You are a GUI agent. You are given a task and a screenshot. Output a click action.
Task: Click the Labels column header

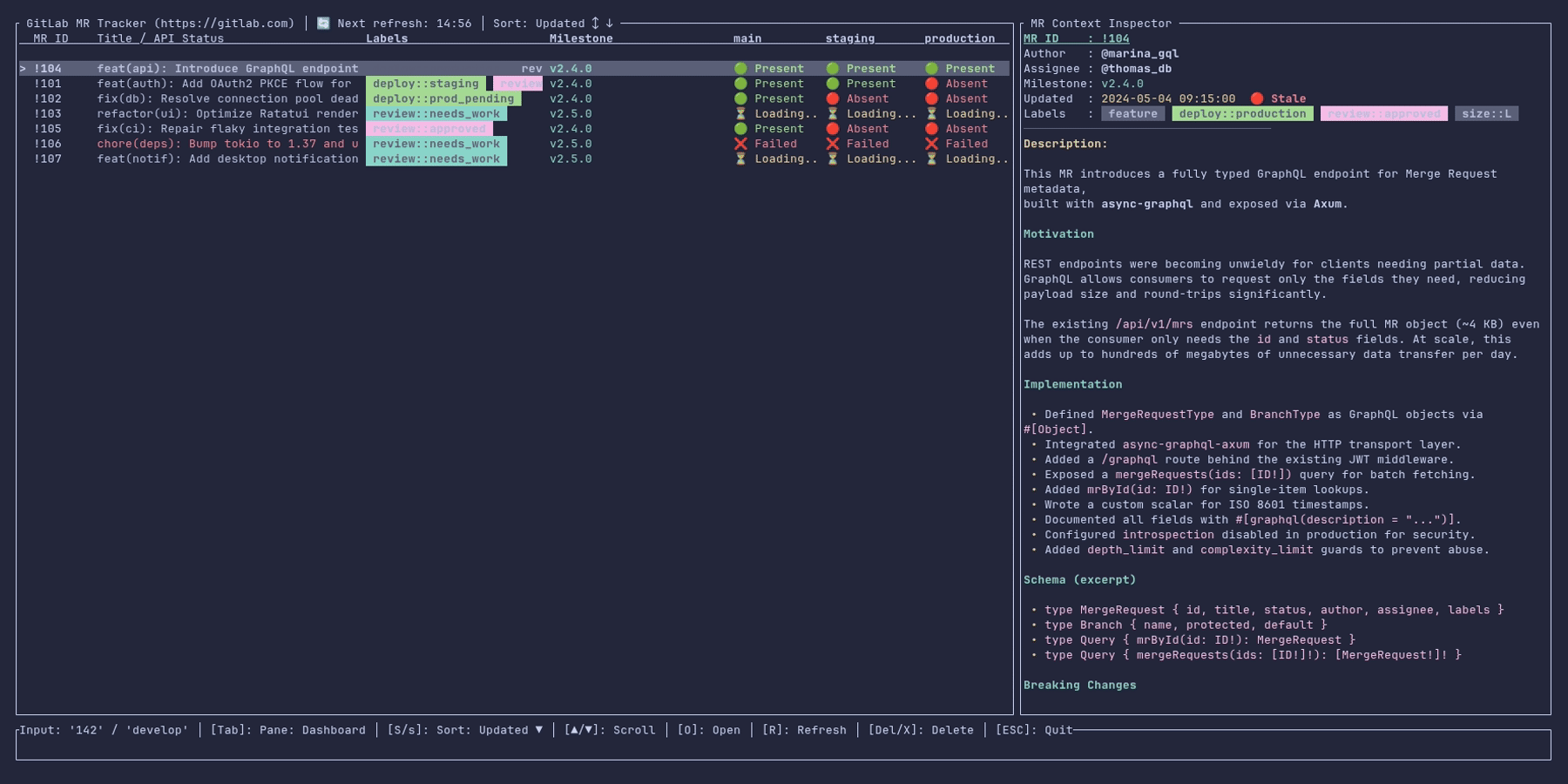coord(387,38)
